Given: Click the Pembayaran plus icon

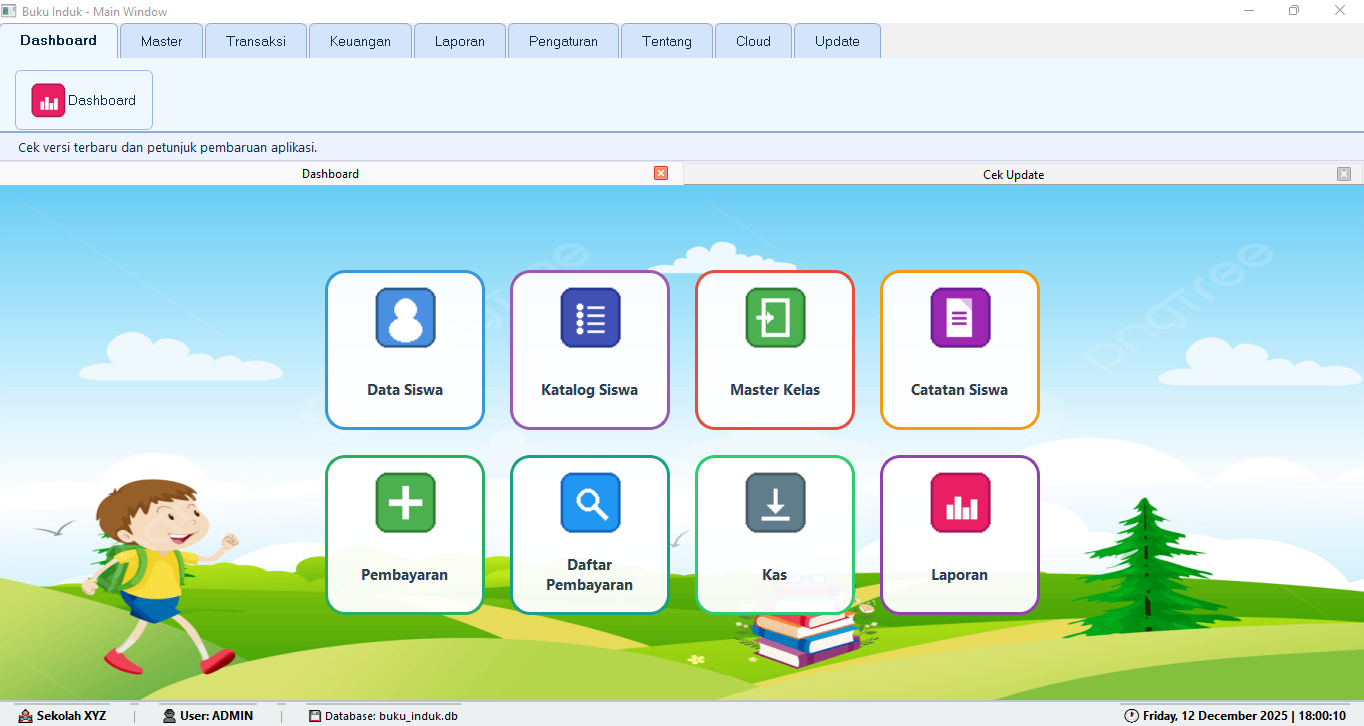Looking at the screenshot, I should click(x=404, y=503).
